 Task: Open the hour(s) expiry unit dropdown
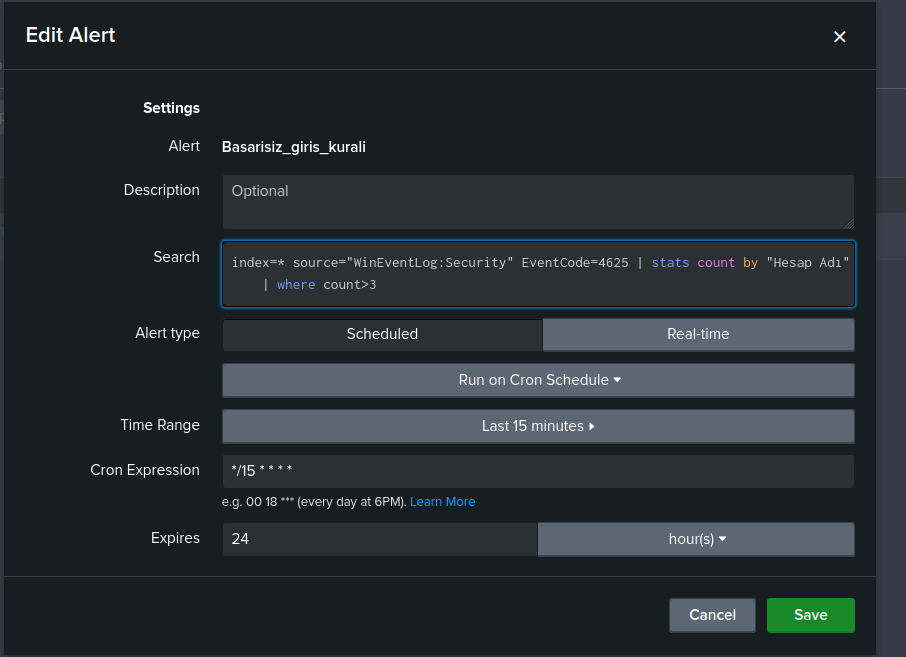click(x=696, y=539)
